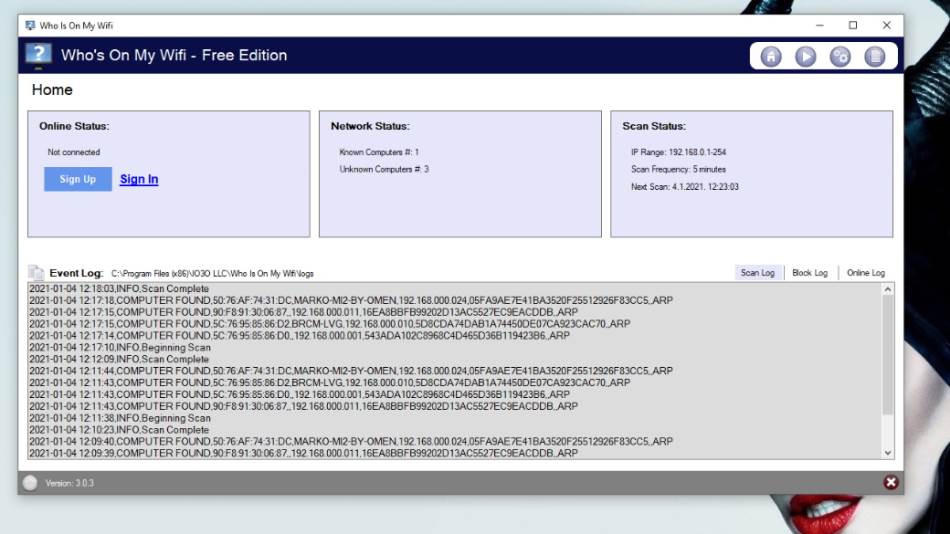Follow the Sign In link
The image size is (950, 534).
coord(139,180)
